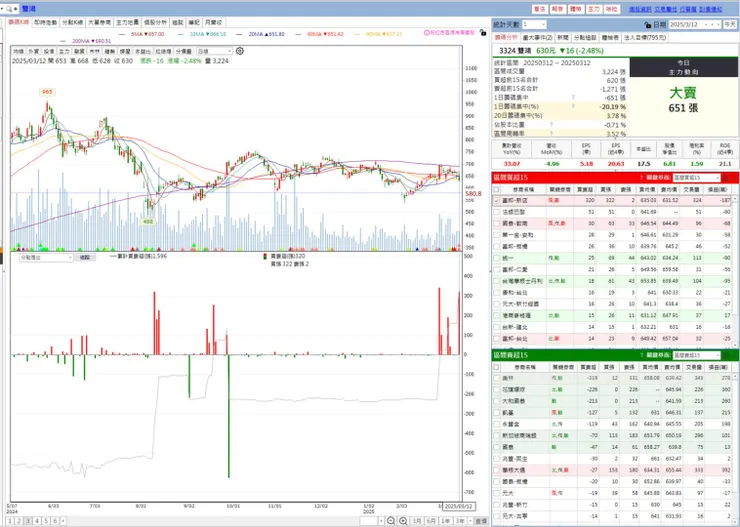Toggle the 本益比 chart overlay button
Image resolution: width=740 pixels, height=527 pixels.
pos(142,51)
